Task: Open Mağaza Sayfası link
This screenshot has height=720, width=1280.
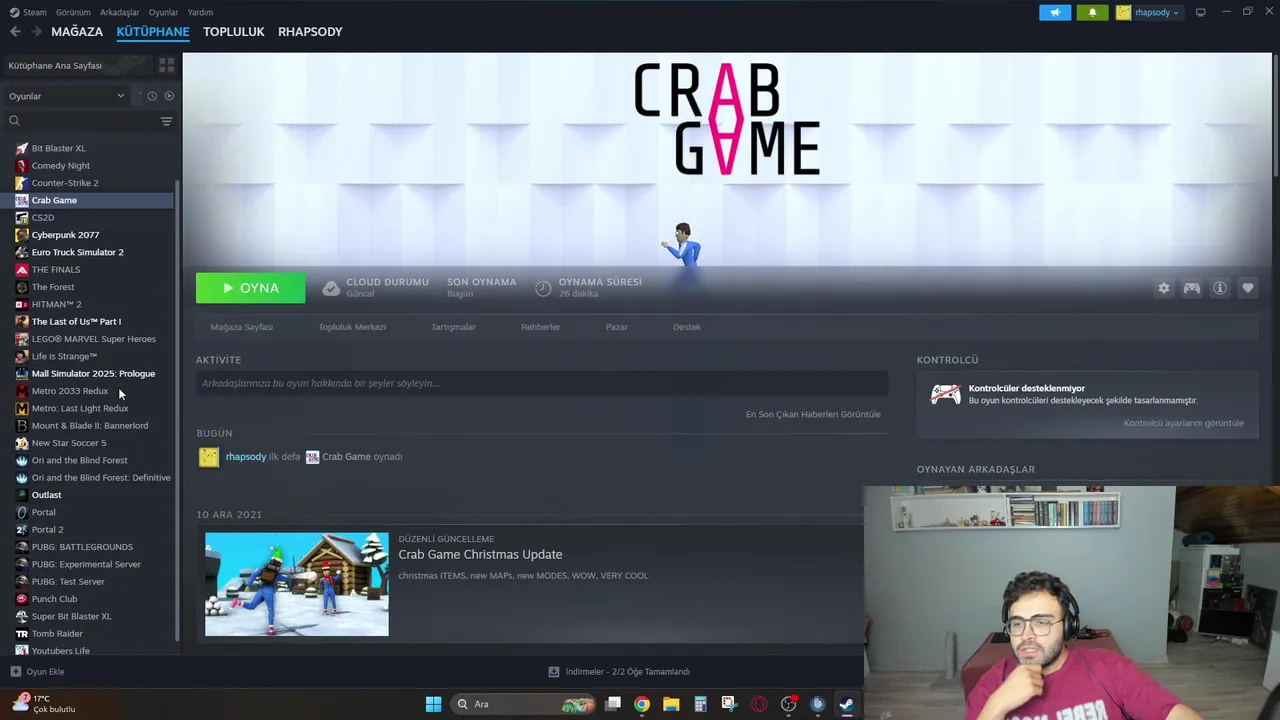Action: (242, 327)
